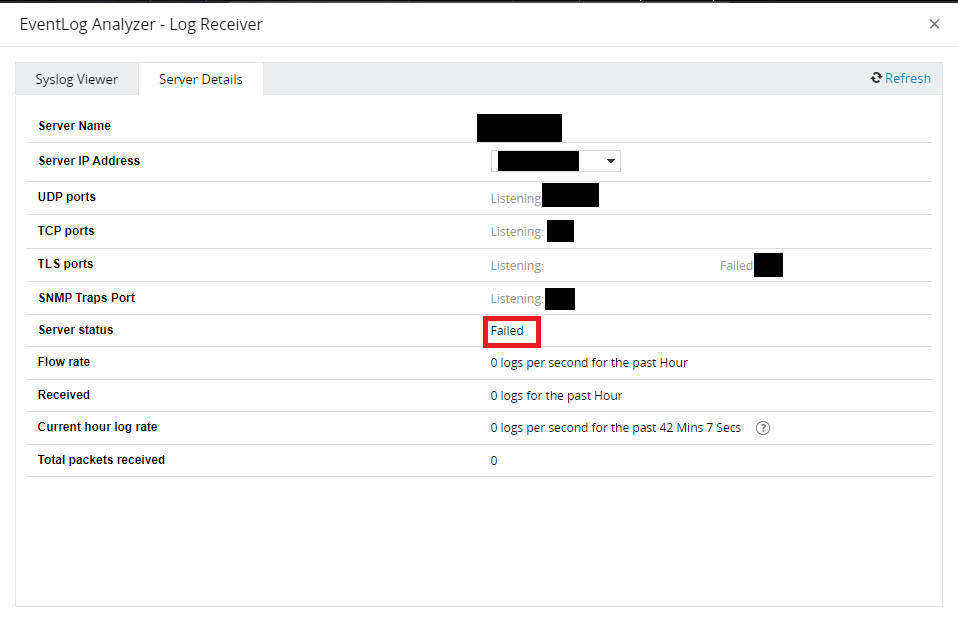Click 'Listening:' text in TCP ports row

click(x=517, y=232)
